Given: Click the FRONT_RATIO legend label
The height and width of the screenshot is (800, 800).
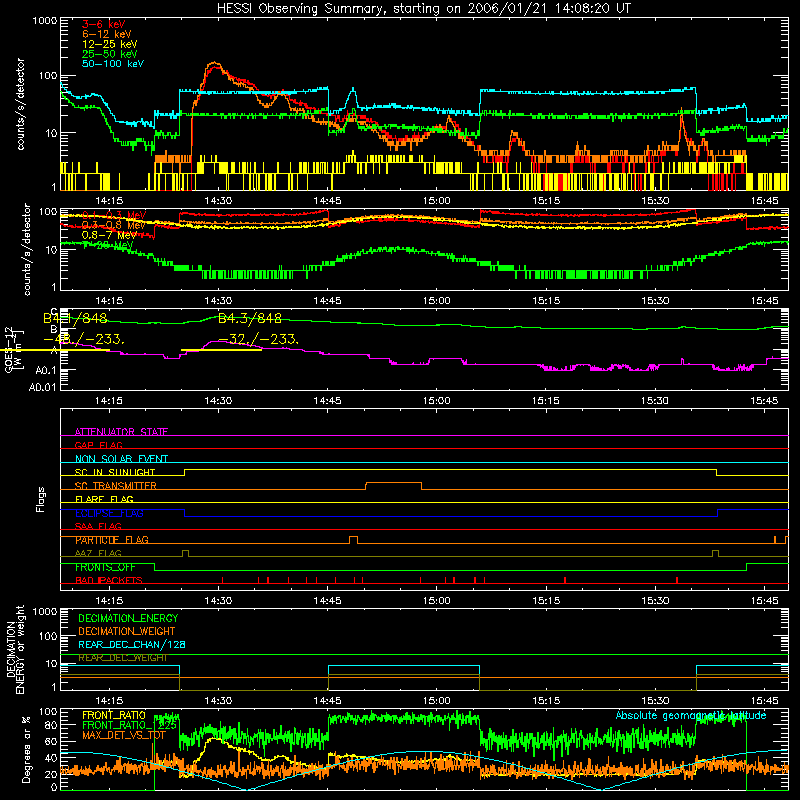Looking at the screenshot, I should click(x=114, y=715).
